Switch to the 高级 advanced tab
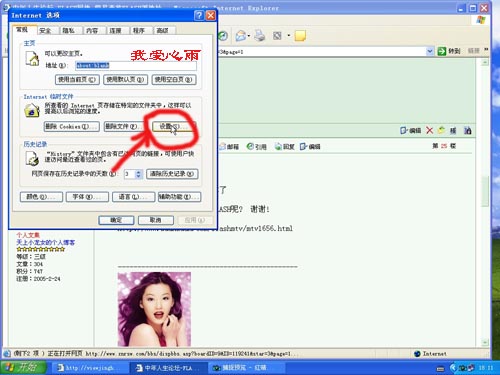The width and height of the screenshot is (500, 375). pos(162,30)
